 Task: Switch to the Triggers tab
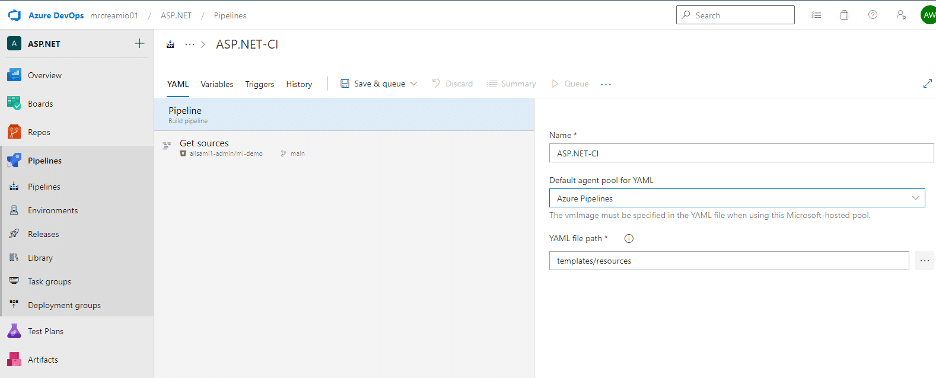pos(260,84)
